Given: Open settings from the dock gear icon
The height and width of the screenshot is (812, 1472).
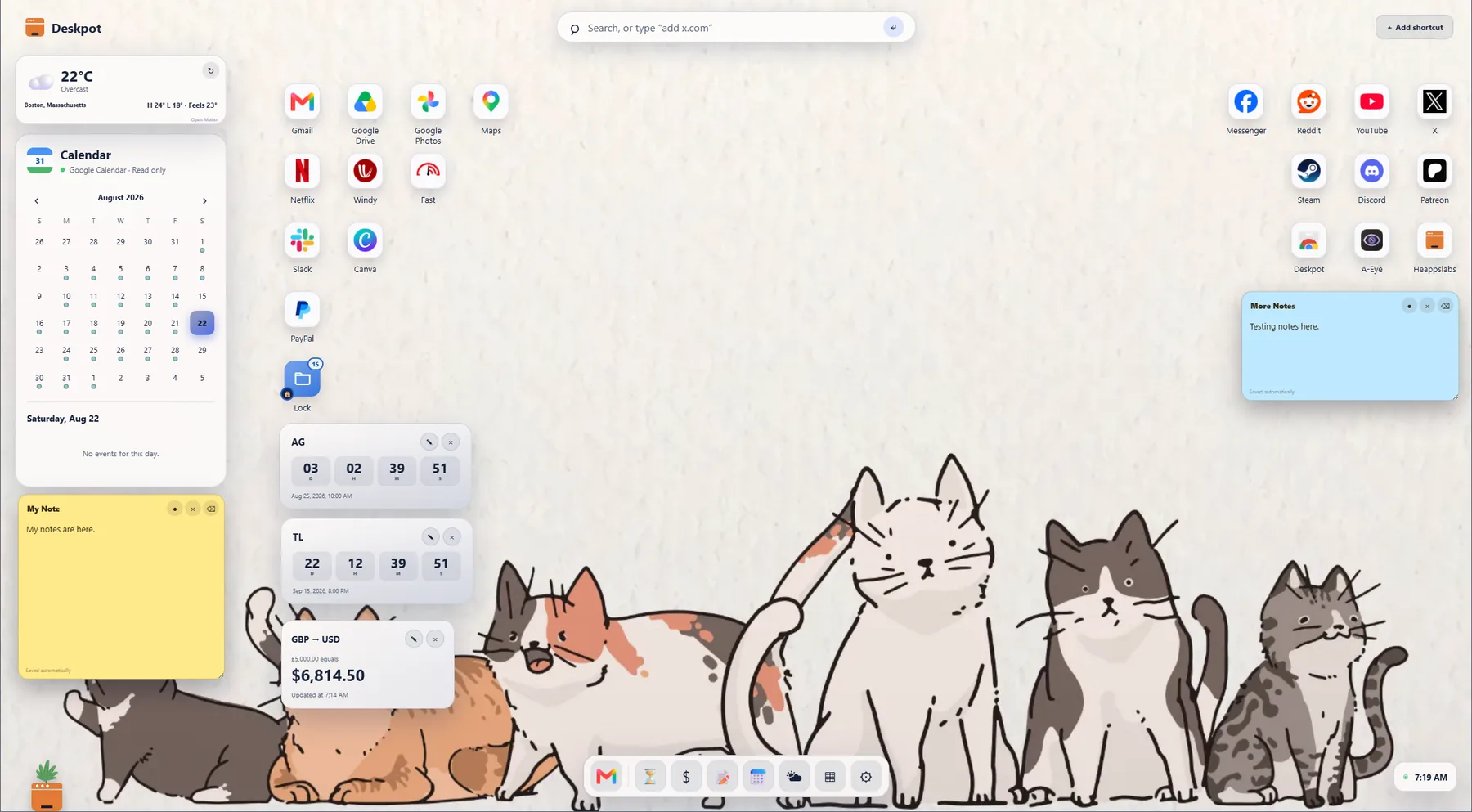Looking at the screenshot, I should [866, 777].
